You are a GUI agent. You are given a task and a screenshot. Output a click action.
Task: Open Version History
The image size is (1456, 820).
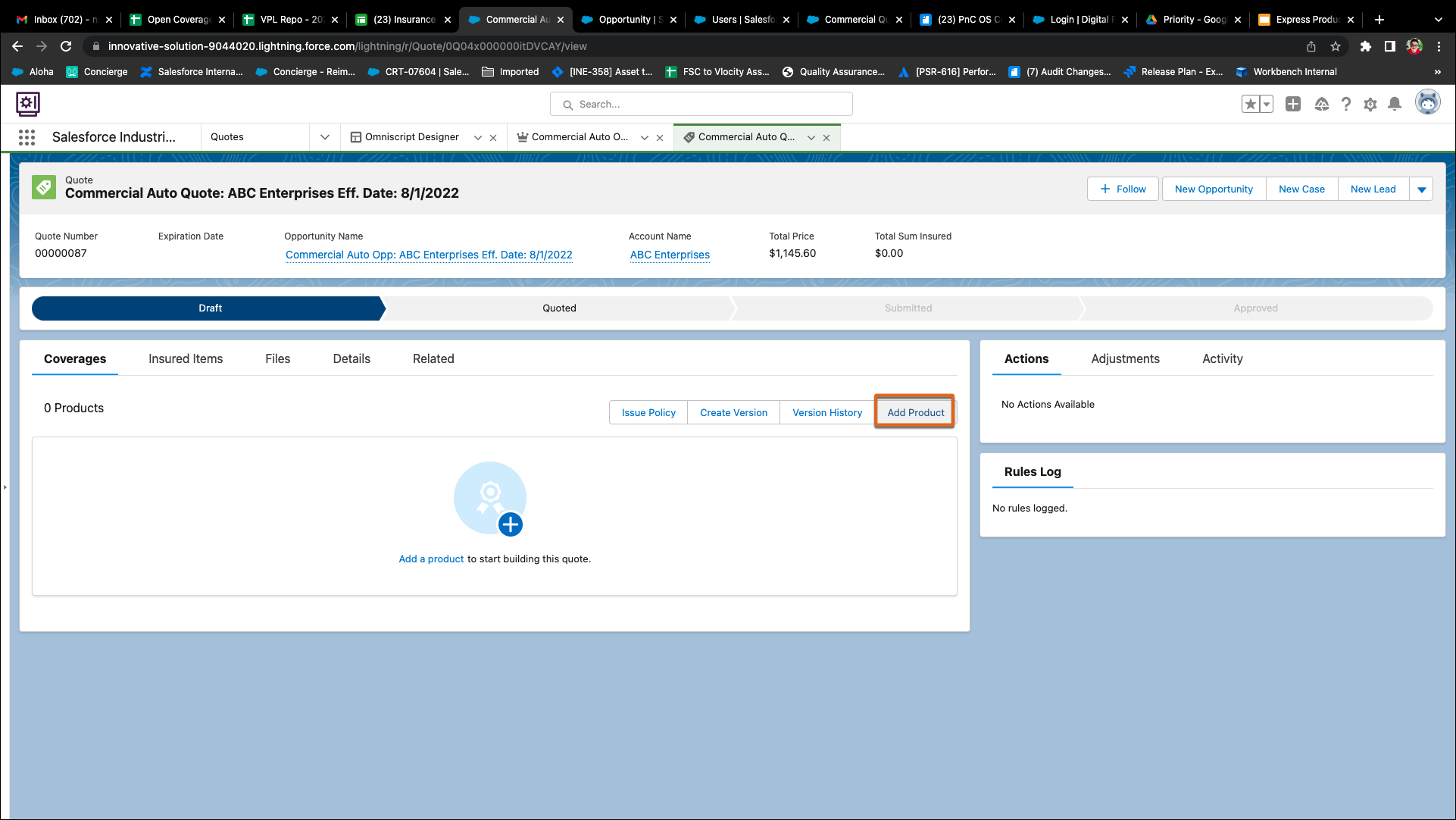pos(827,413)
